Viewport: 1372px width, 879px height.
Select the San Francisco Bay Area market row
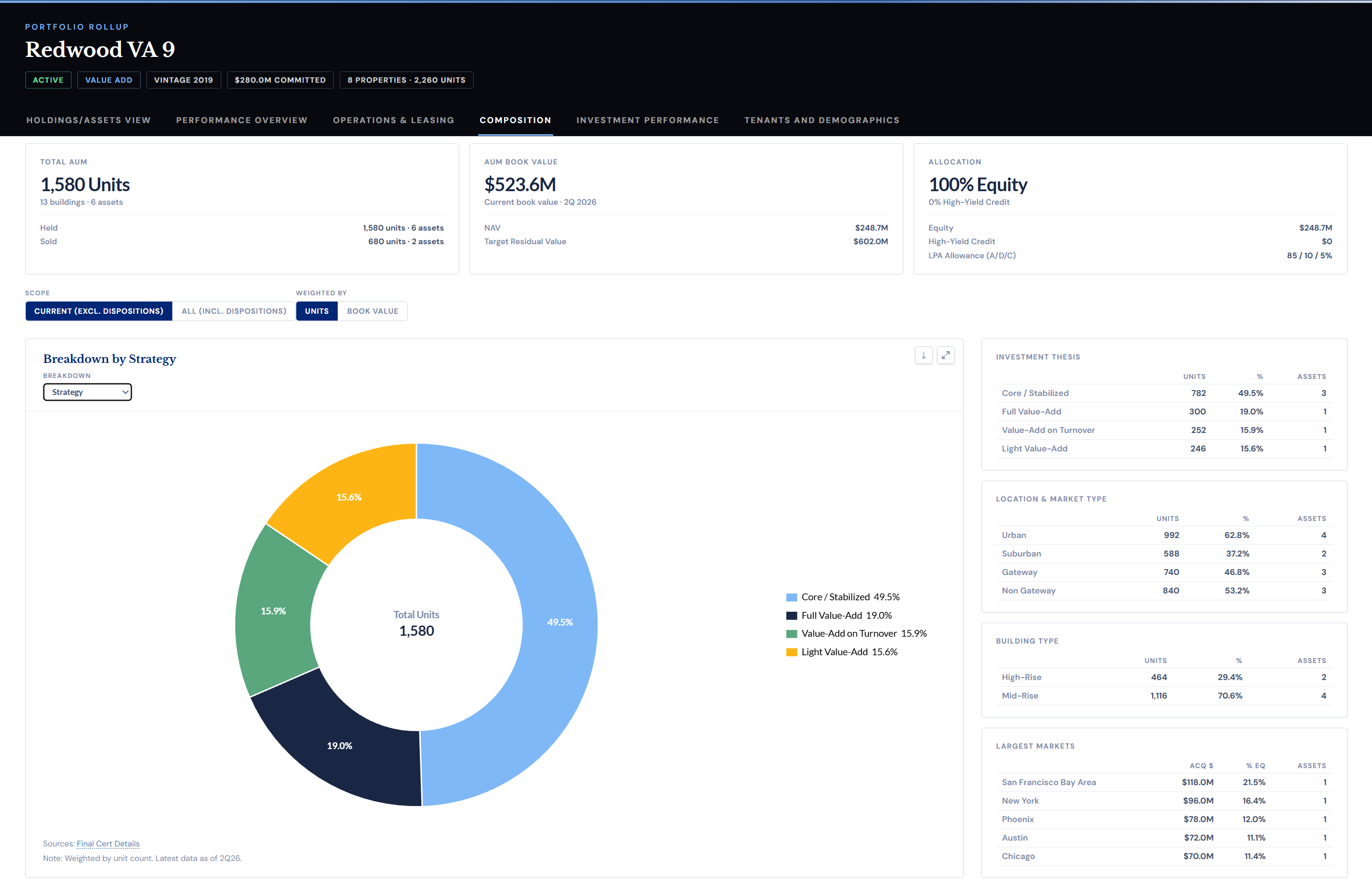point(1164,783)
